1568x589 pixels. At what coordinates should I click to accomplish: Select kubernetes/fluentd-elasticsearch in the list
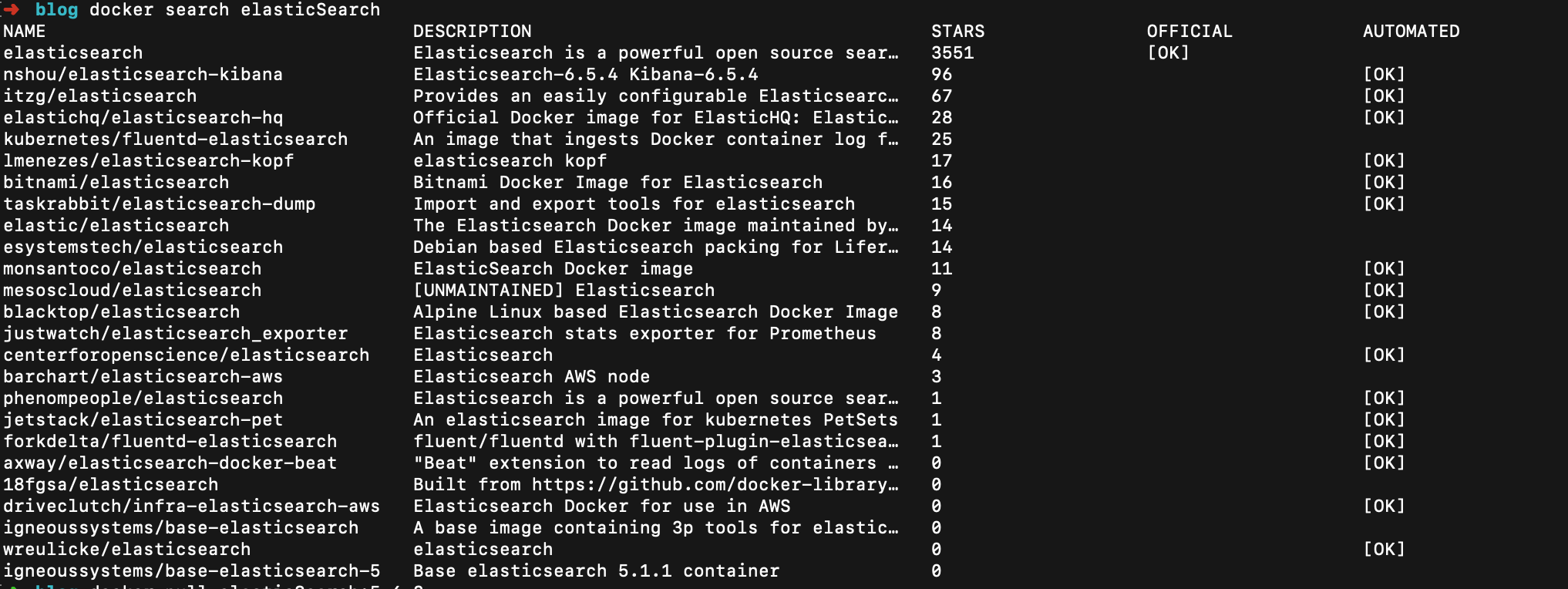[x=175, y=140]
